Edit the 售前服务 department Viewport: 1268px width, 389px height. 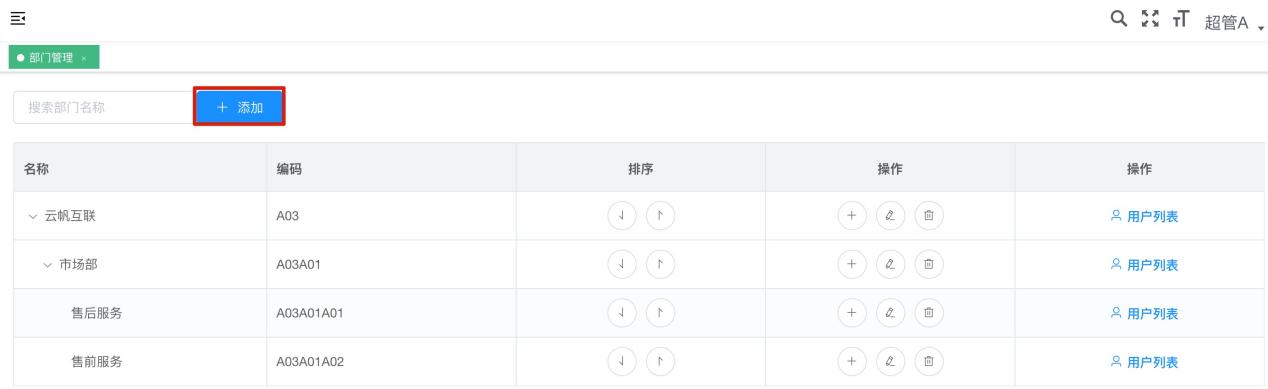click(x=890, y=362)
